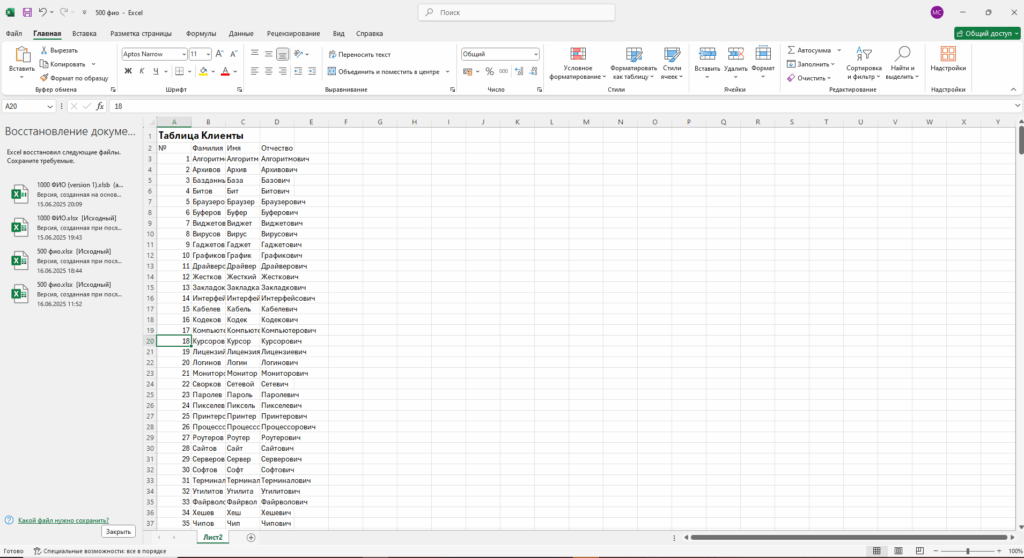Open the Fill (Заполнить) dropdown
The width and height of the screenshot is (1024, 558).
tap(810, 64)
